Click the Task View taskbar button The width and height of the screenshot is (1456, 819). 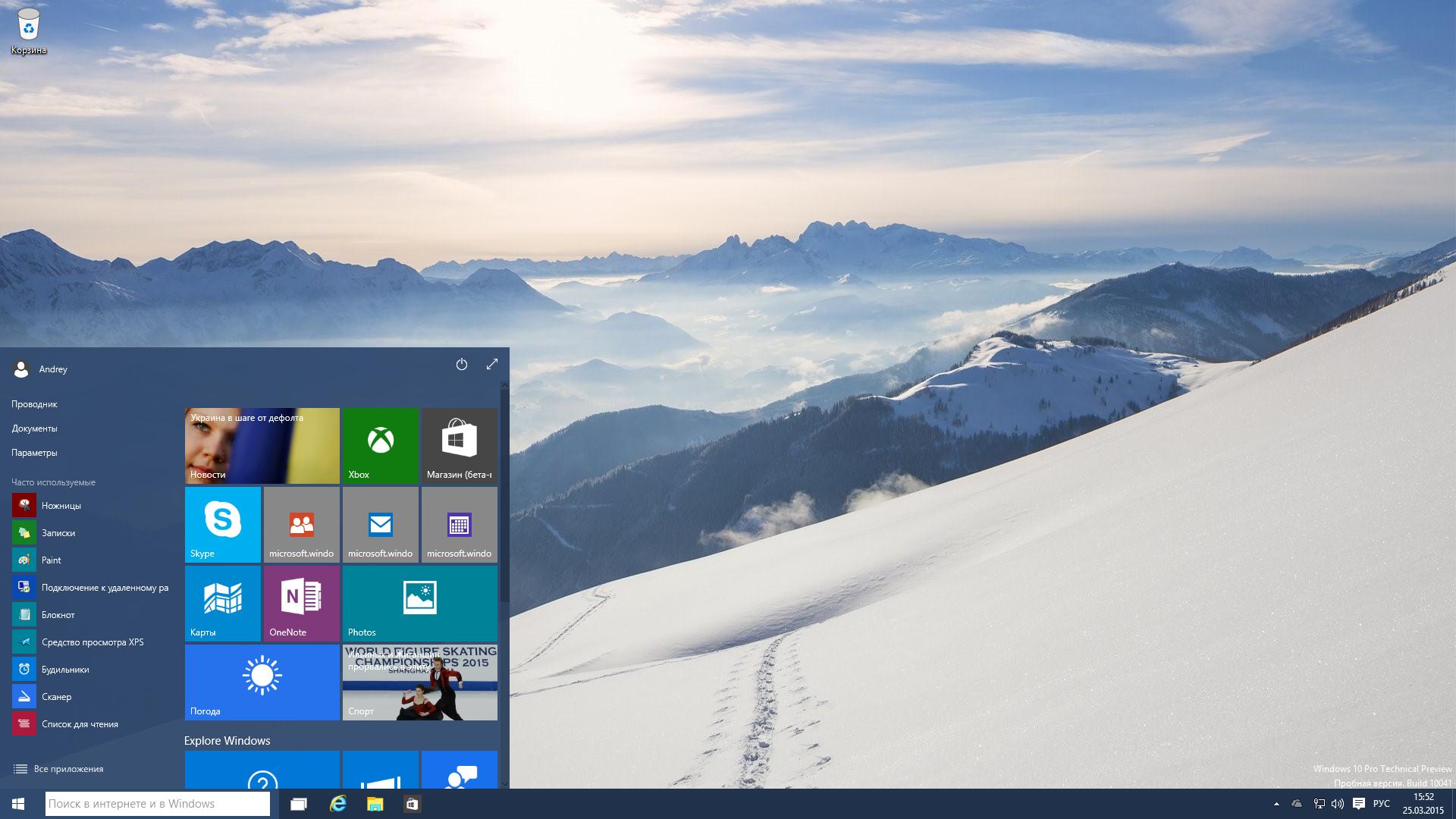coord(299,804)
